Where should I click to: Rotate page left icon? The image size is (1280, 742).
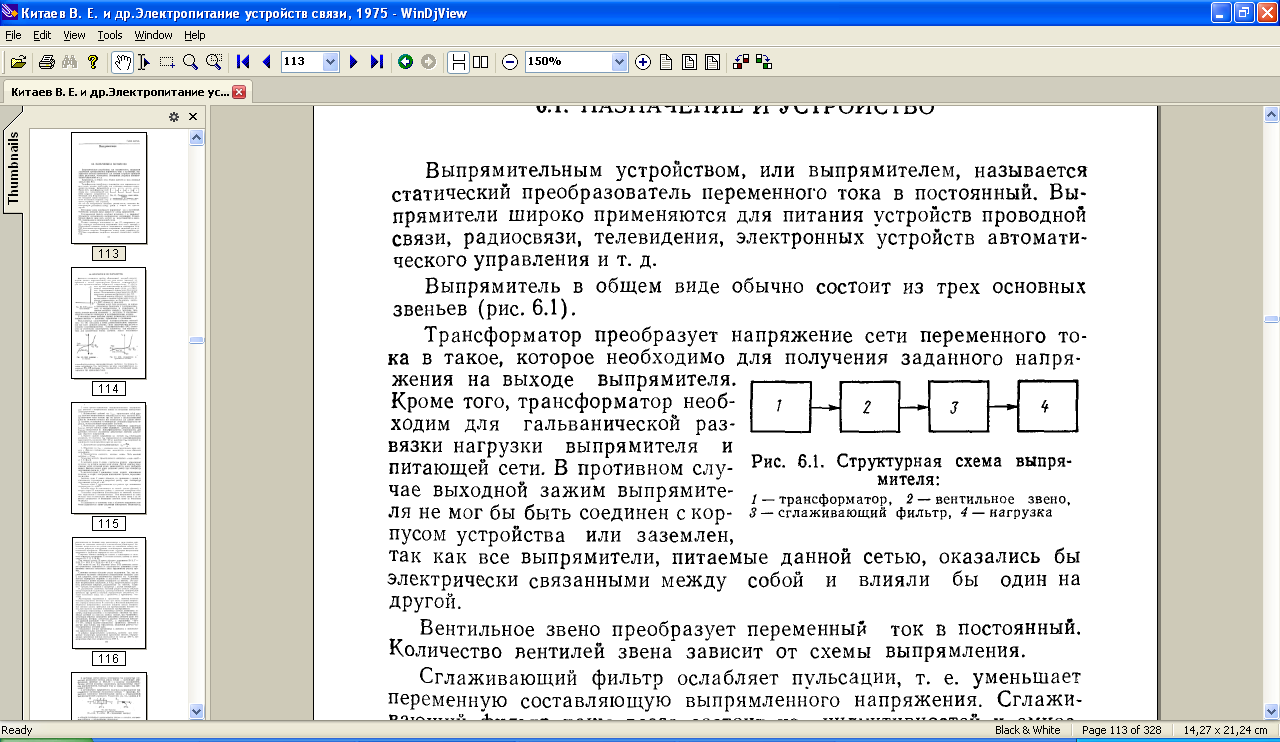tap(741, 62)
